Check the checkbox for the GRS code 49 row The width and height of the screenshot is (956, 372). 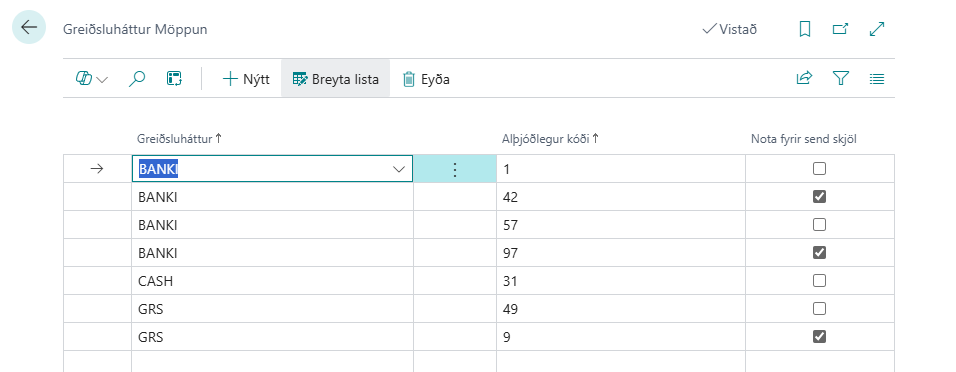819,308
